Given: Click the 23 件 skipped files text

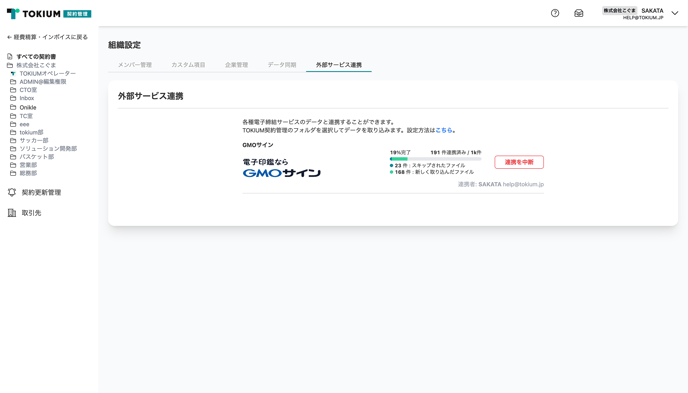Looking at the screenshot, I should (430, 165).
